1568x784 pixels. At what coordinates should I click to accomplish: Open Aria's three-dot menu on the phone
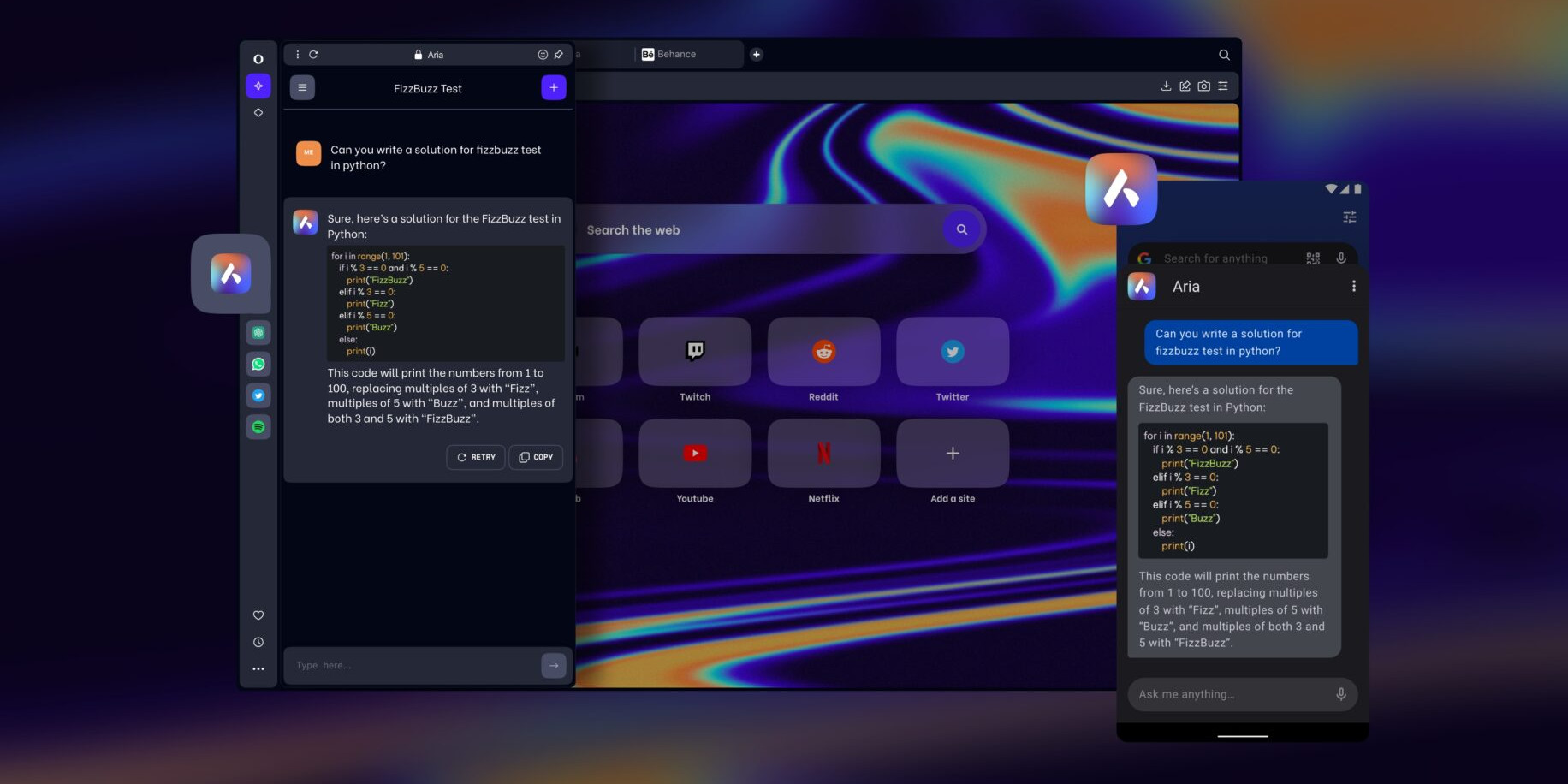pos(1354,286)
